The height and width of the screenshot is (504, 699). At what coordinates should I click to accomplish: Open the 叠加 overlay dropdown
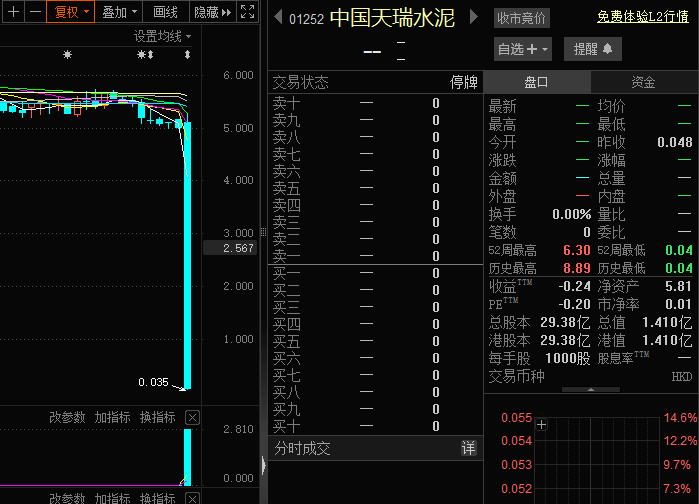[119, 12]
